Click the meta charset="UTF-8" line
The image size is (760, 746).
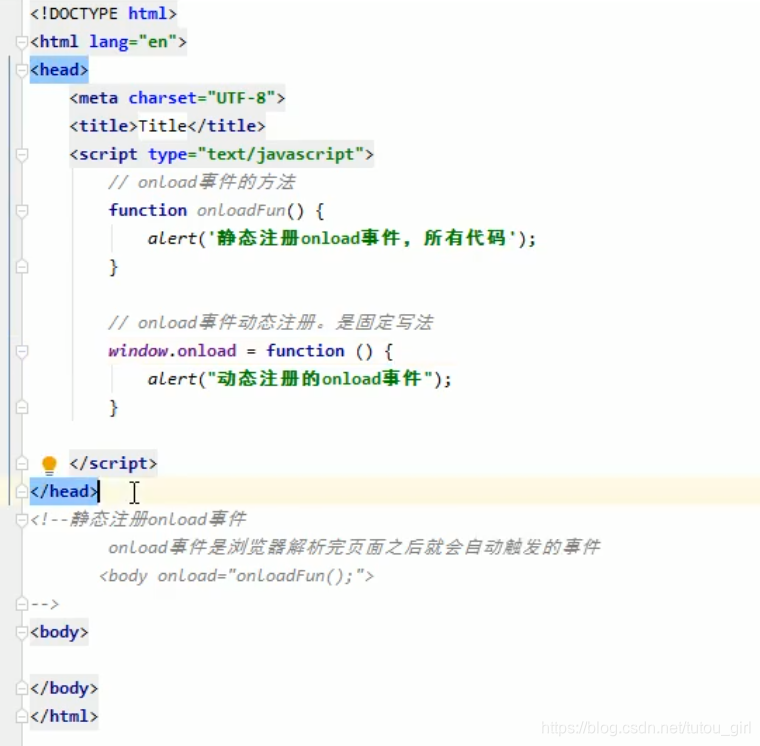click(177, 98)
